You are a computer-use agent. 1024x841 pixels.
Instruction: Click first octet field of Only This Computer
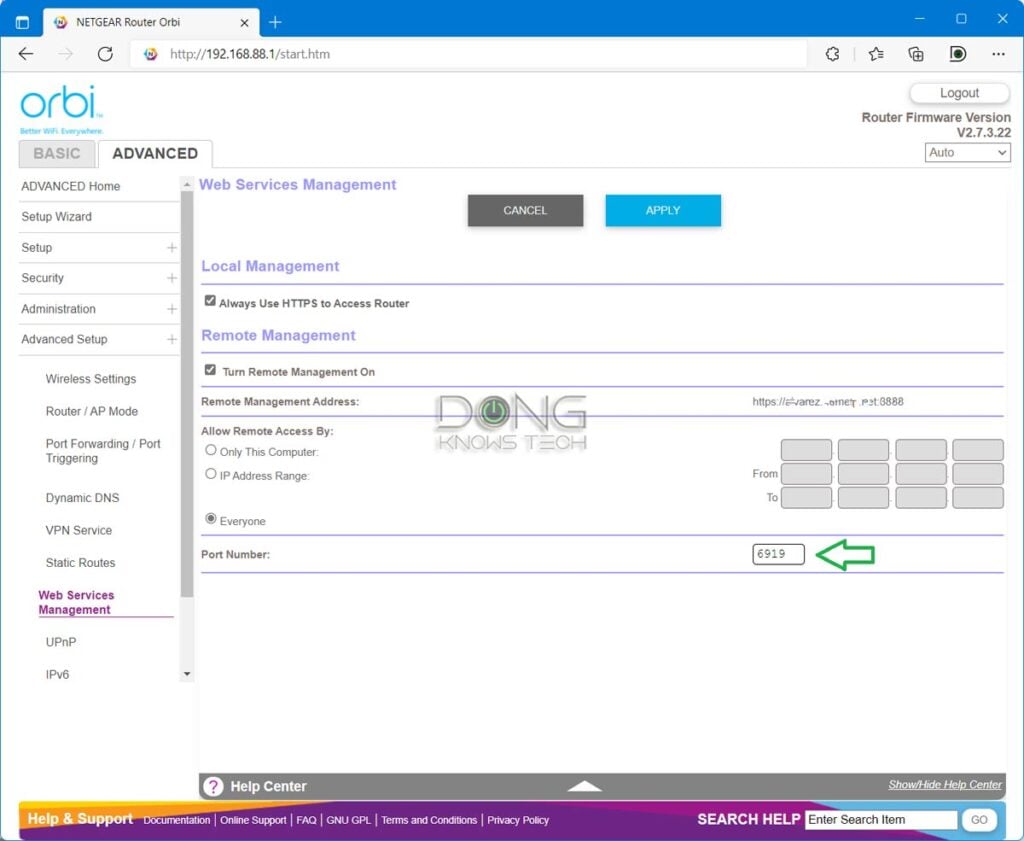tap(807, 450)
